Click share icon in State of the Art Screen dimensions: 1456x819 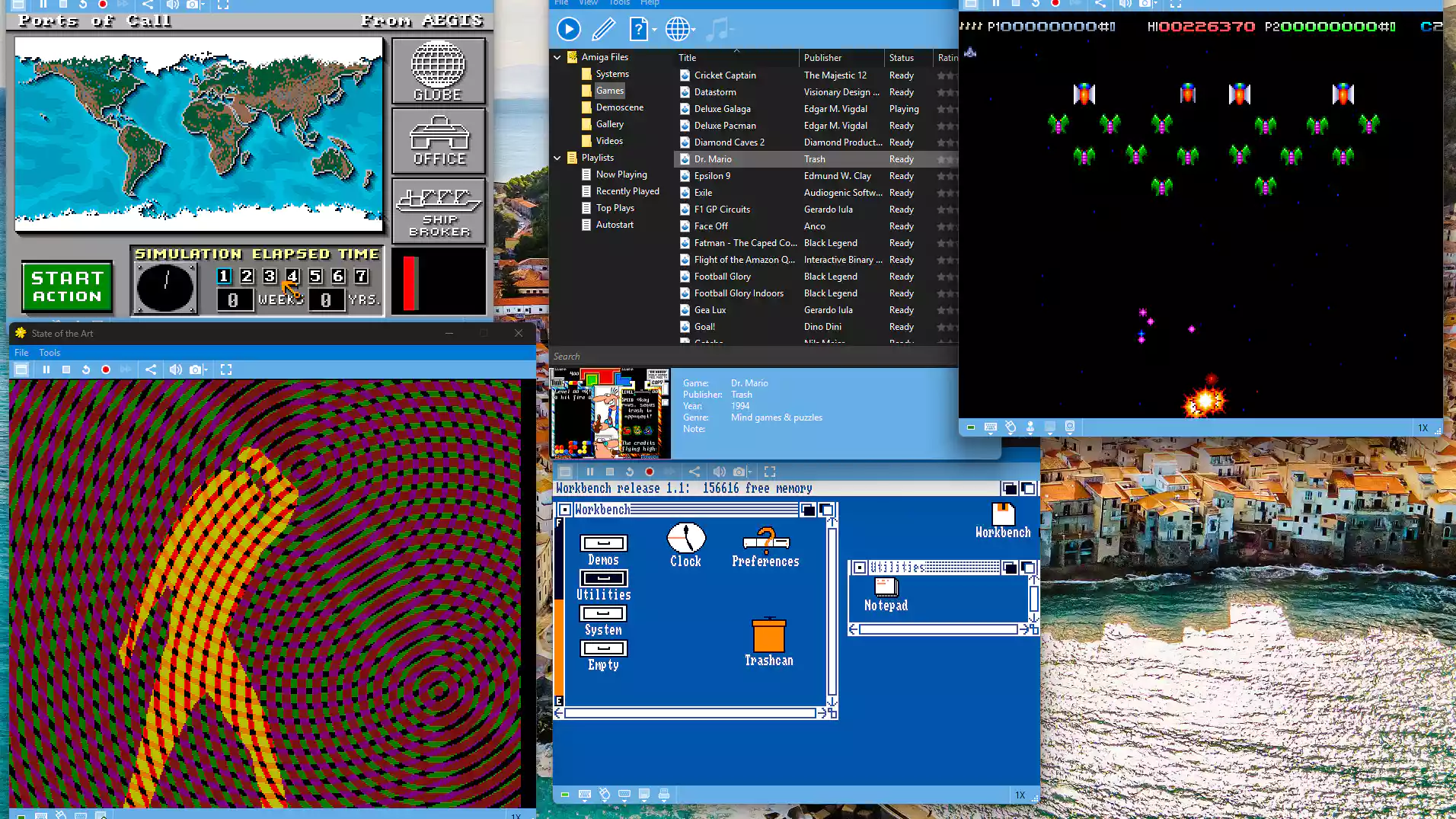click(x=151, y=370)
